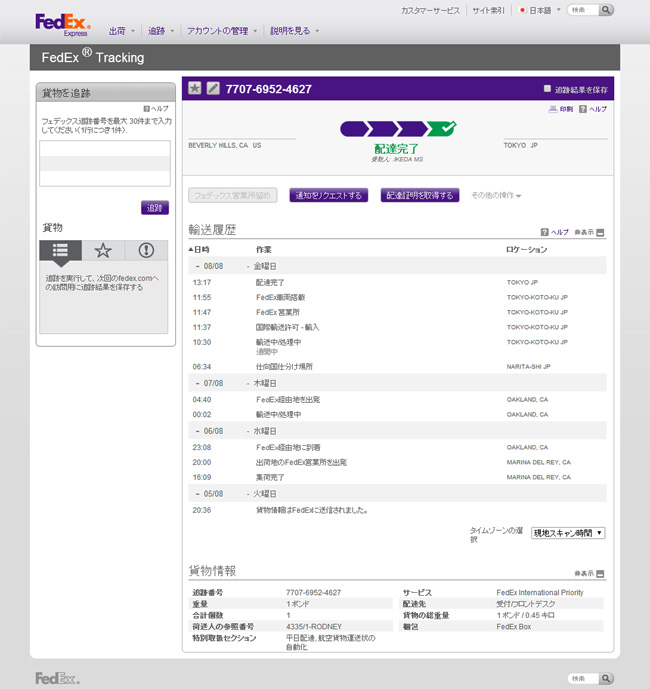Click help icon next to 輸送履歴 header
Screen dimensions: 650x689
[x=545, y=231]
